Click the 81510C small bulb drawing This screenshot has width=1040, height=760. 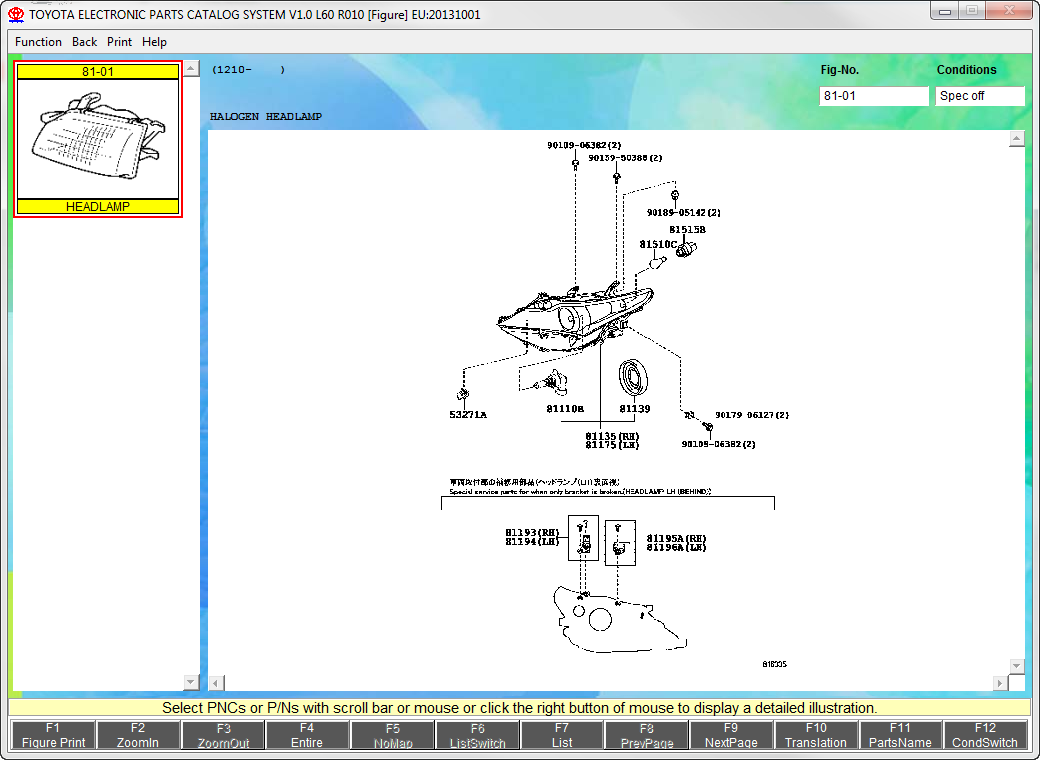click(658, 263)
